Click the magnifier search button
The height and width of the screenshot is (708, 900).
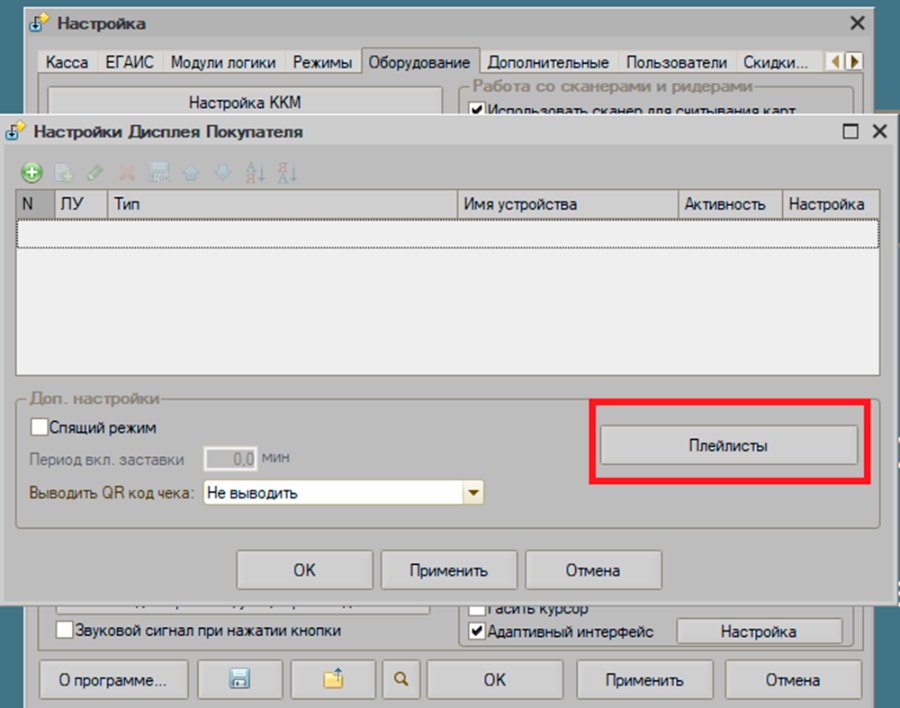pos(401,679)
